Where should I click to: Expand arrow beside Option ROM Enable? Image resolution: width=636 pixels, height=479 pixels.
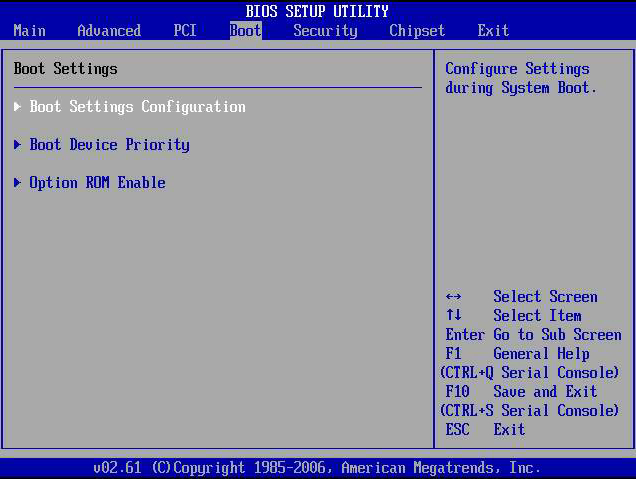pyautogui.click(x=18, y=183)
